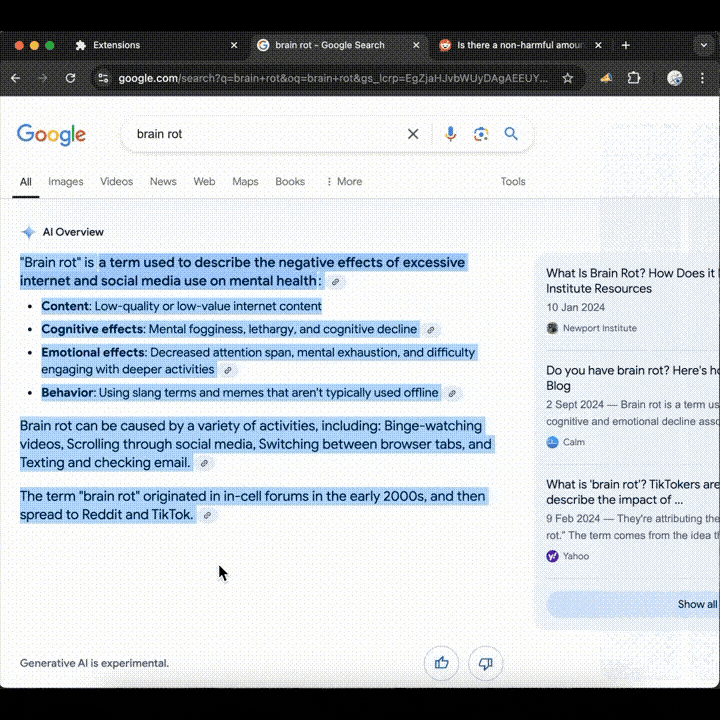Click the 'brain rot' search input field
This screenshot has height=720, width=720.
[264, 134]
